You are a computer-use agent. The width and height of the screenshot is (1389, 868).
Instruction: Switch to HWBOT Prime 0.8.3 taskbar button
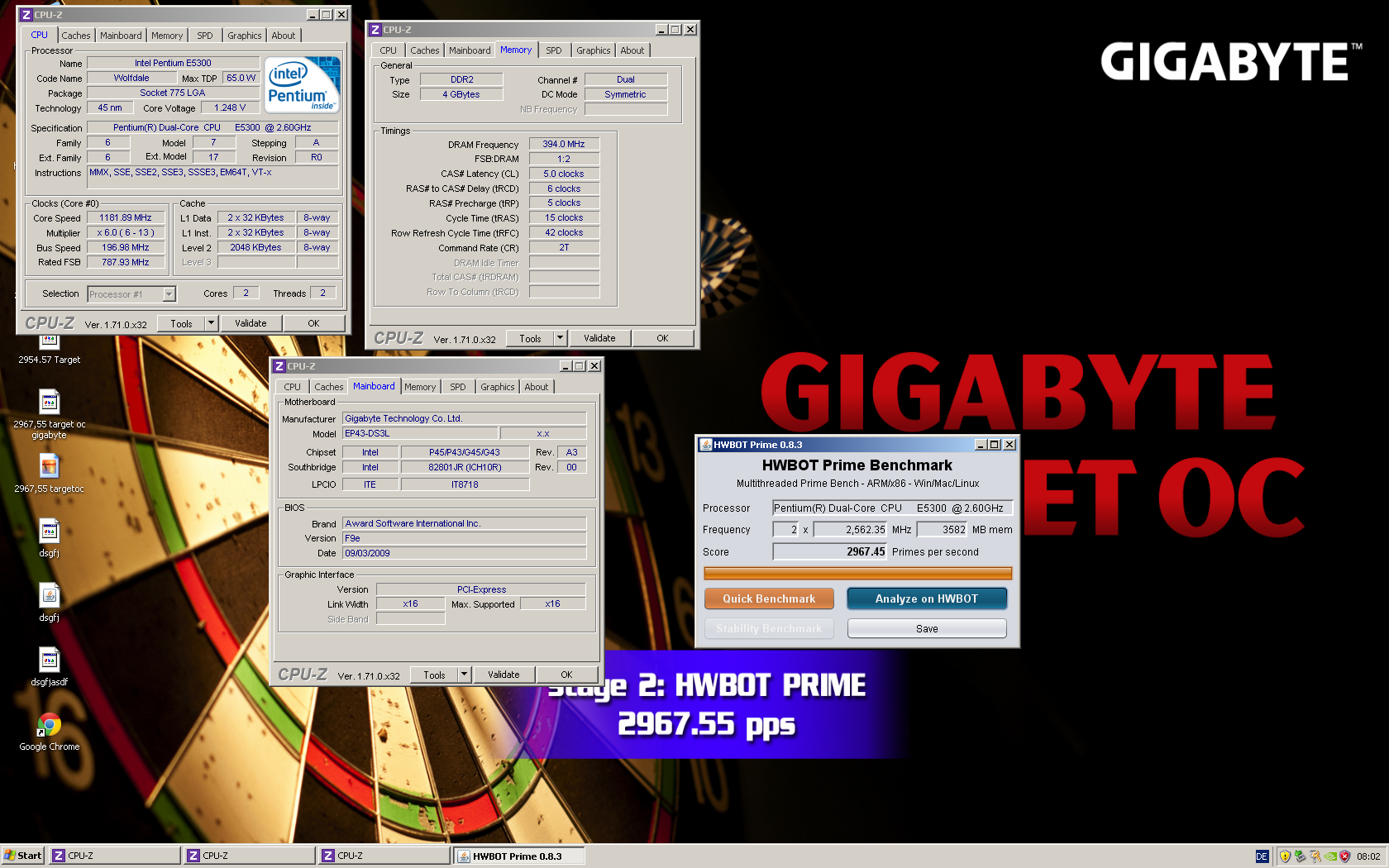pos(519,856)
